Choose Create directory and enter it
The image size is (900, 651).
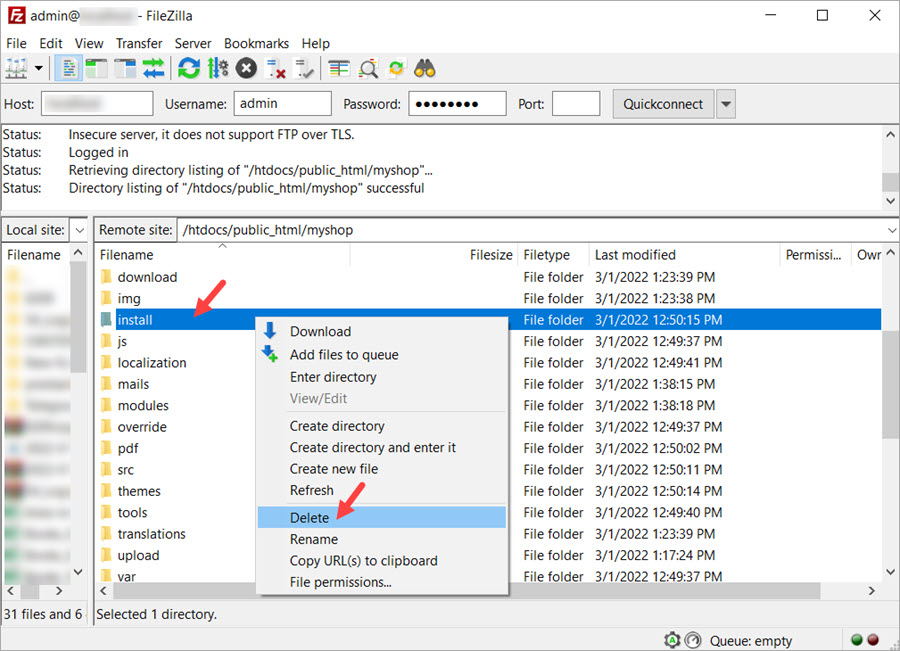pyautogui.click(x=382, y=448)
